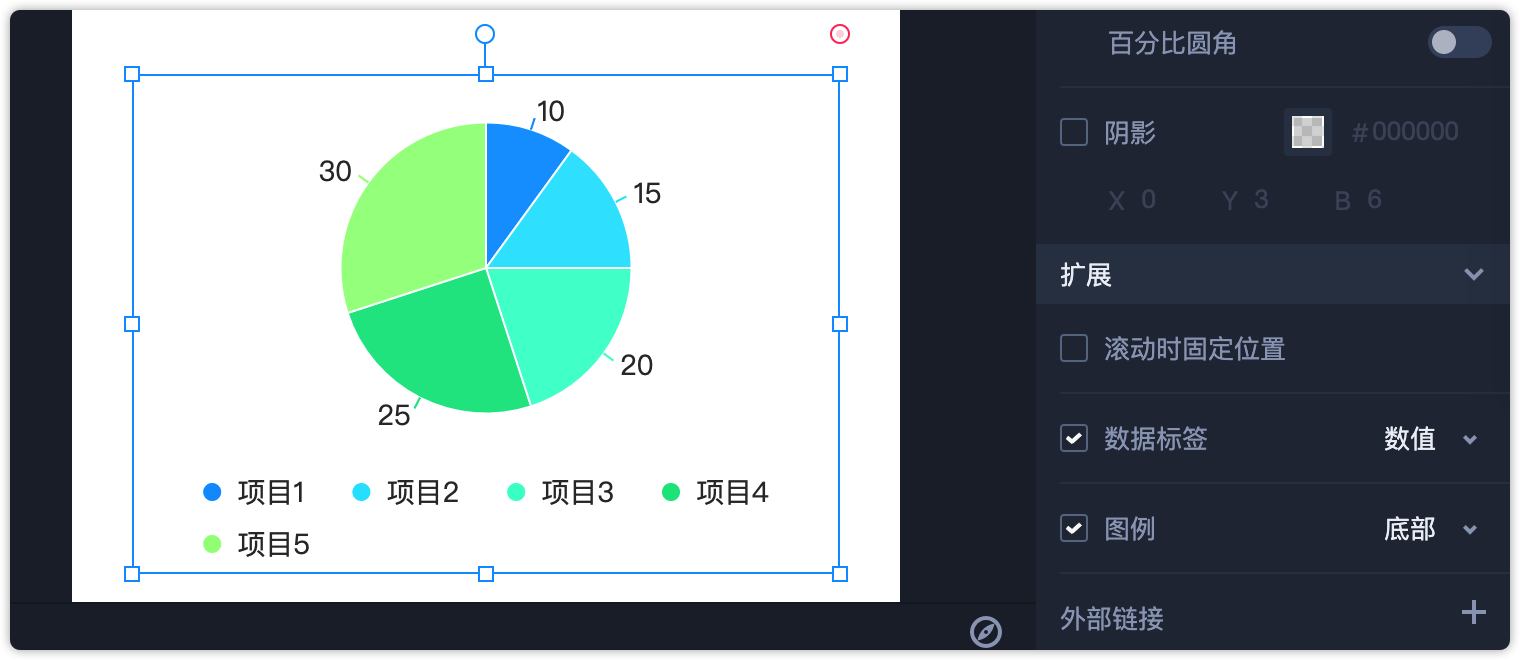The width and height of the screenshot is (1520, 660).
Task: Click the 项目1 blue legend dot
Action: click(x=212, y=492)
